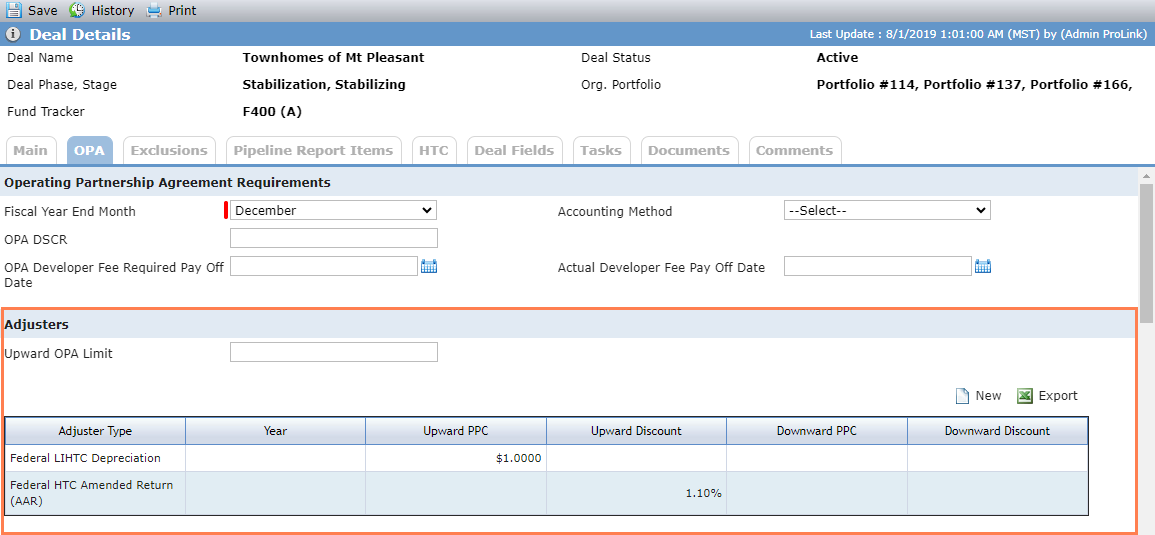Click the $1.0000 Upward PPC value
Viewport: 1155px width, 535px height.
tap(519, 458)
